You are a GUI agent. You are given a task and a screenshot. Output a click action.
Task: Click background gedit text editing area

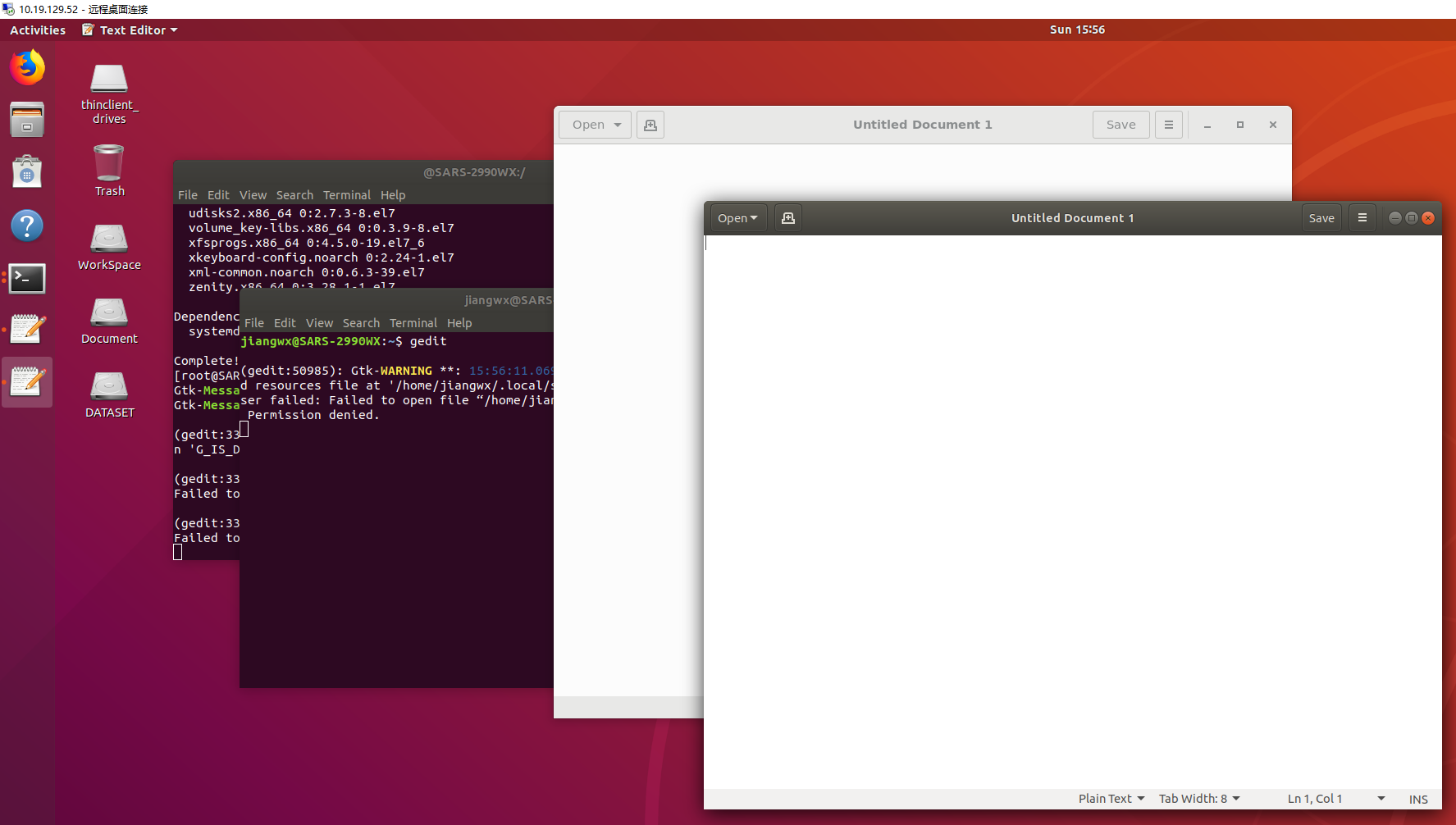(x=628, y=420)
